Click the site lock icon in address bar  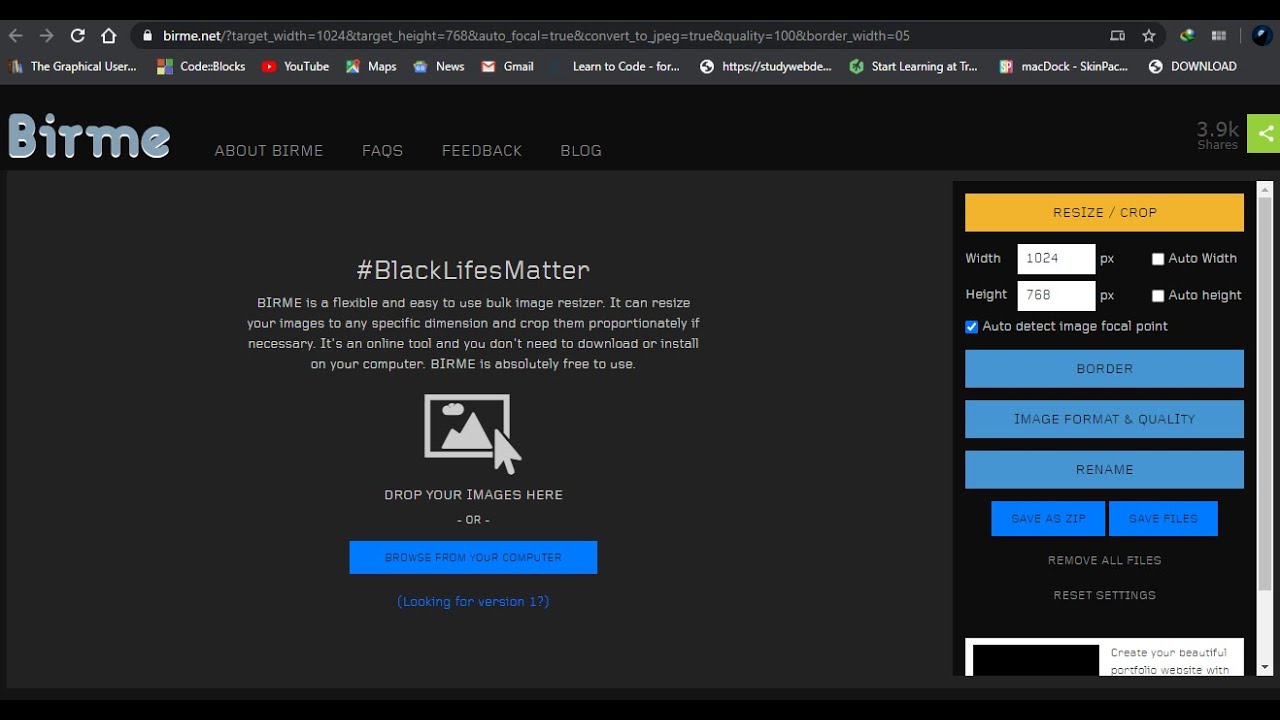coord(148,36)
